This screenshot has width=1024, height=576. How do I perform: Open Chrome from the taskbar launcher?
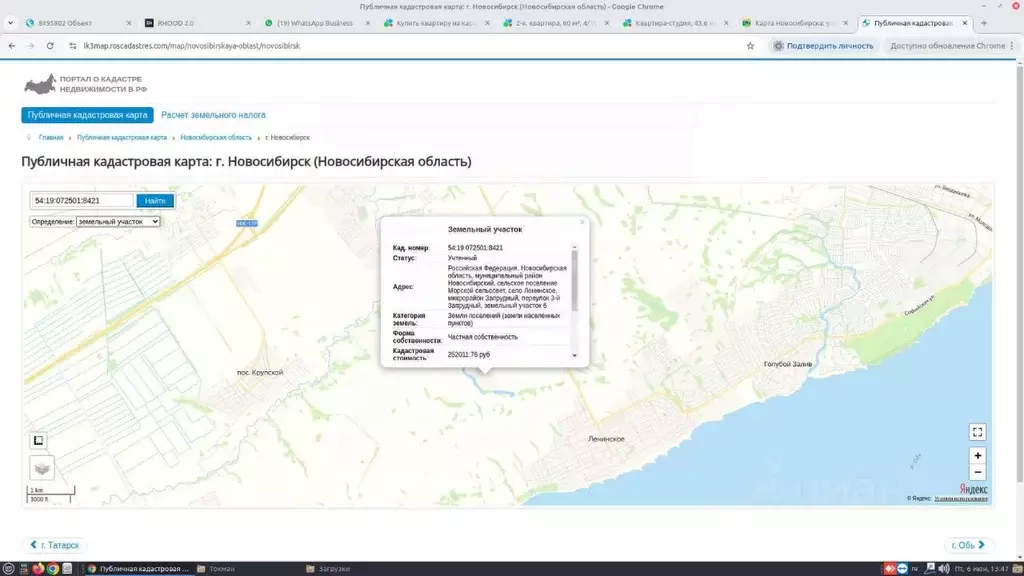[x=52, y=569]
